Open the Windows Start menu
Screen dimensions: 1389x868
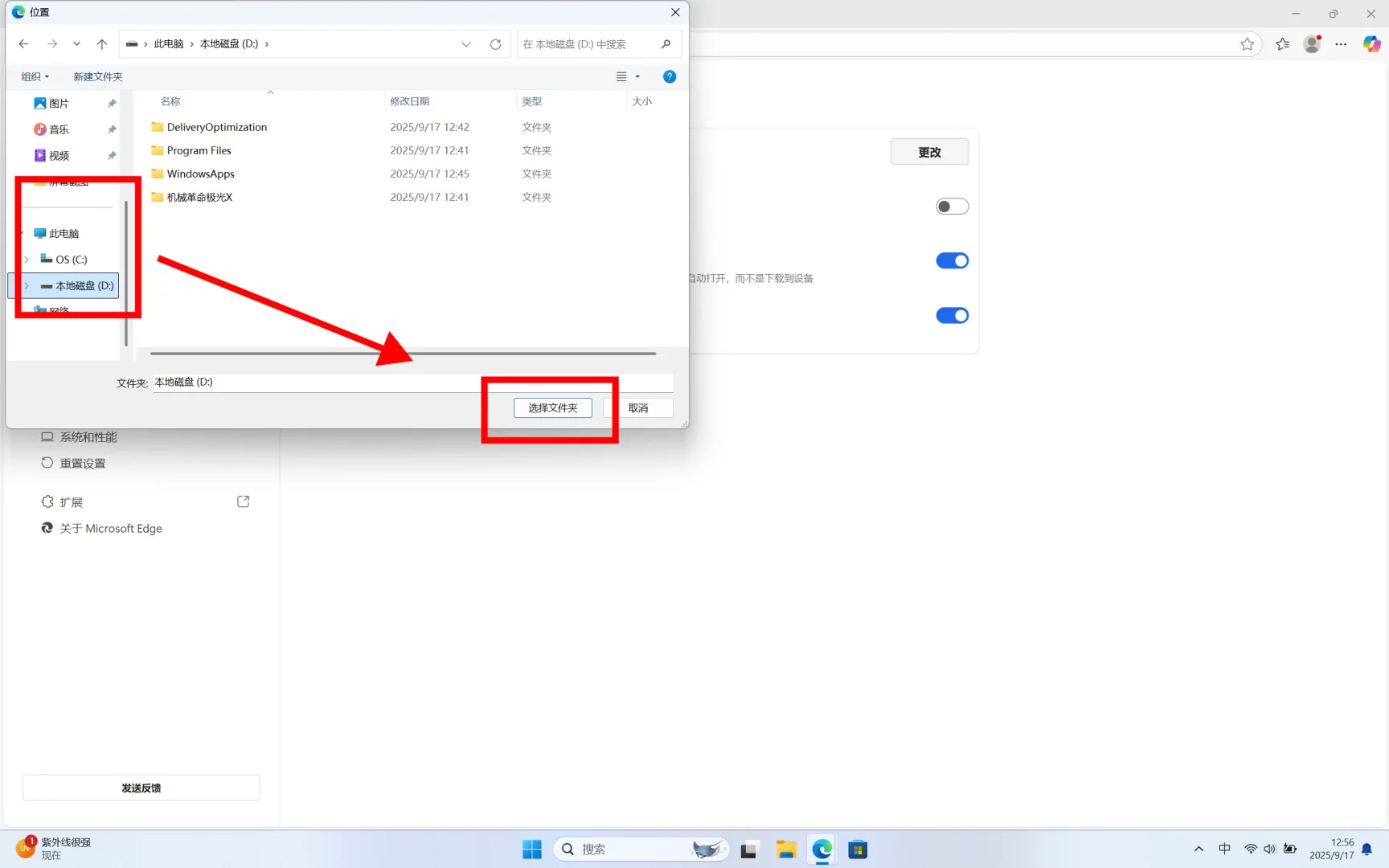click(532, 850)
